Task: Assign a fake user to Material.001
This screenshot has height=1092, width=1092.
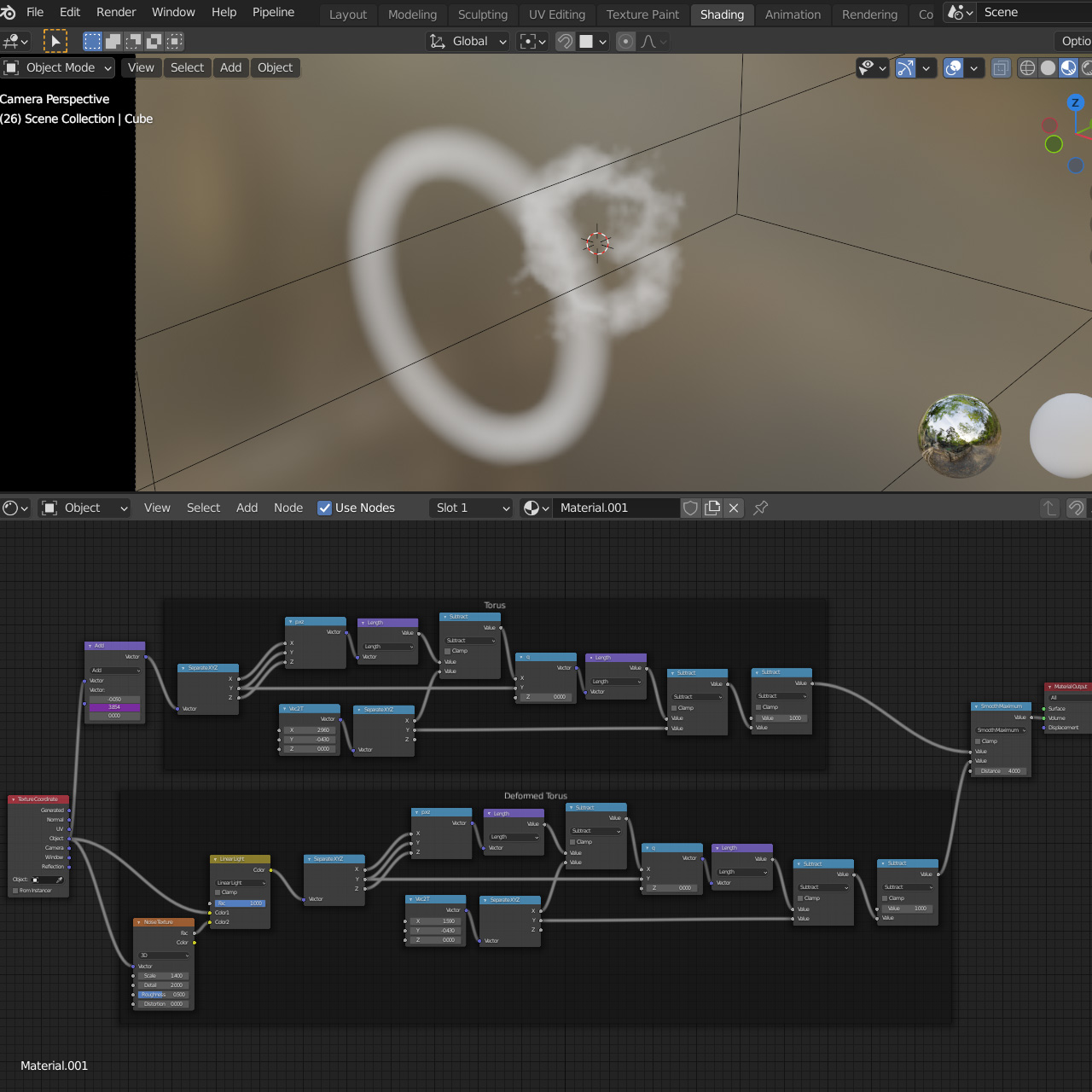Action: 690,508
